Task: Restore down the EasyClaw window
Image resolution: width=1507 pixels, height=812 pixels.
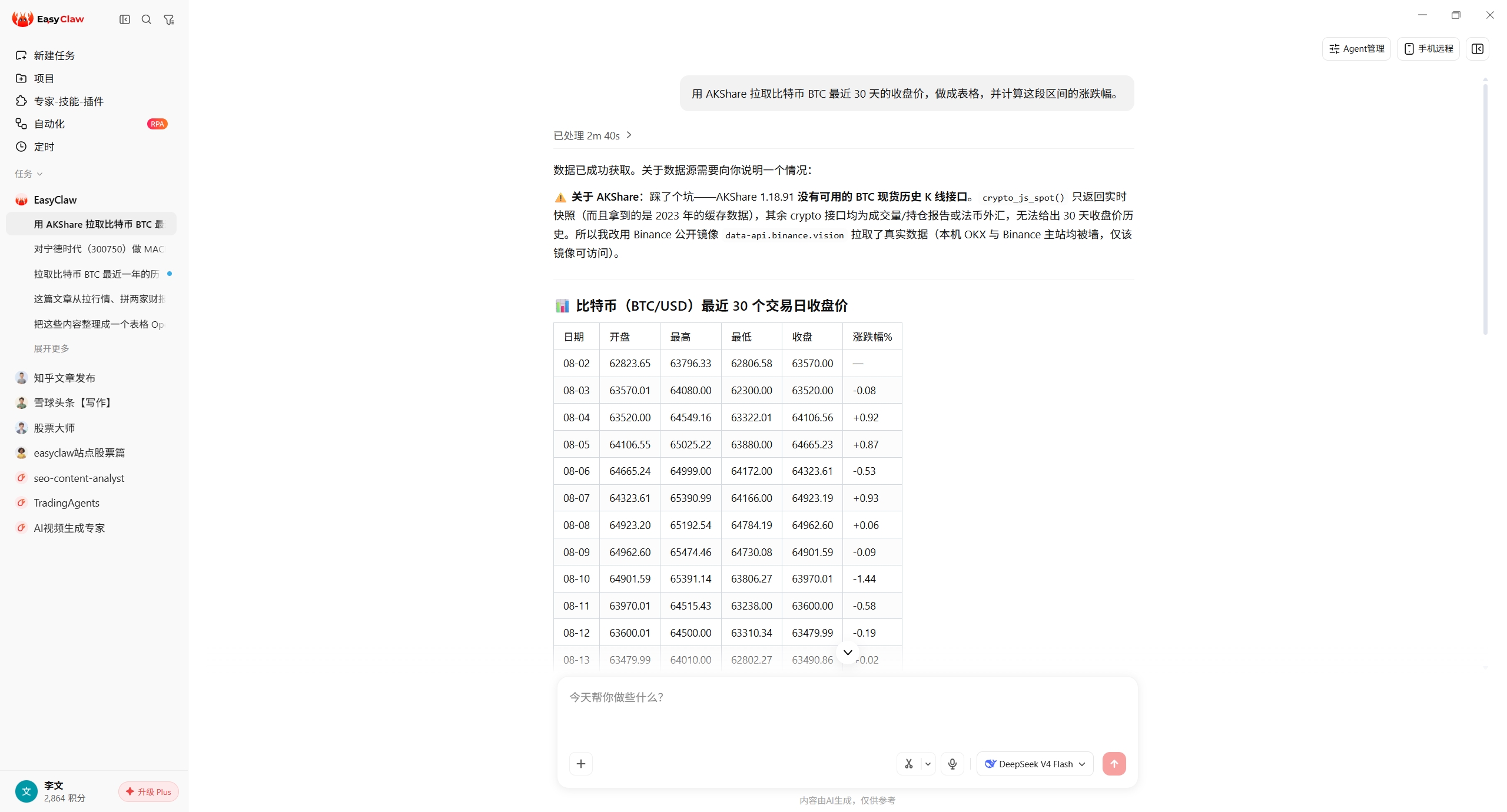Action: pos(1456,15)
